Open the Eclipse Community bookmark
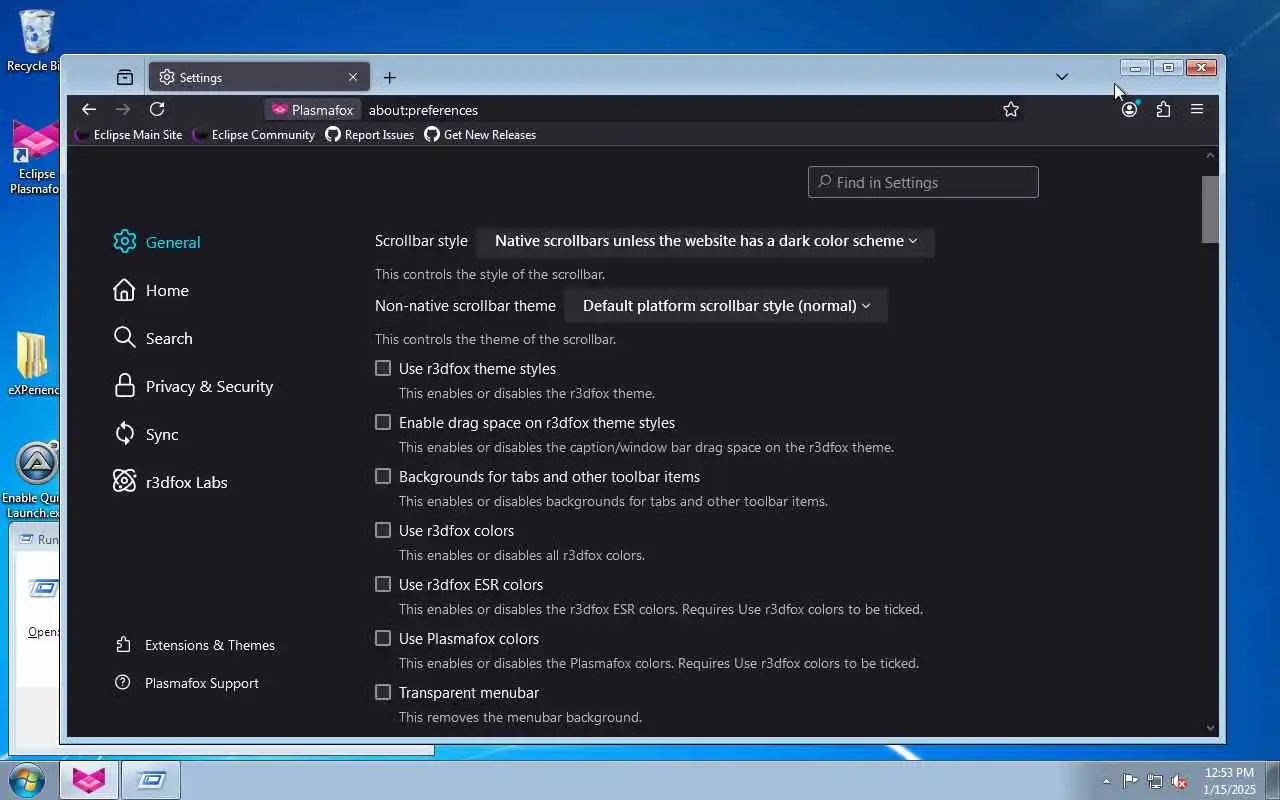The image size is (1280, 800). (x=254, y=135)
